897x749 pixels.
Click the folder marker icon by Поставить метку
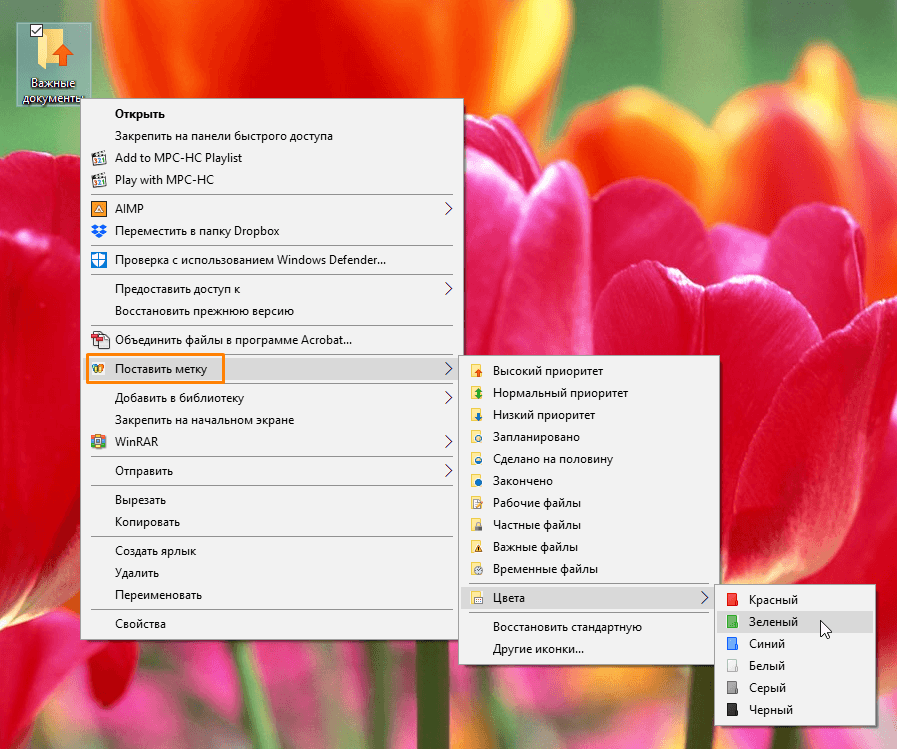[x=98, y=369]
